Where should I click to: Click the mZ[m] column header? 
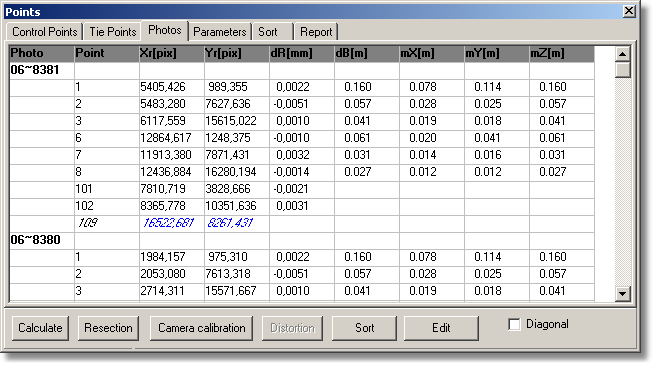tap(561, 53)
